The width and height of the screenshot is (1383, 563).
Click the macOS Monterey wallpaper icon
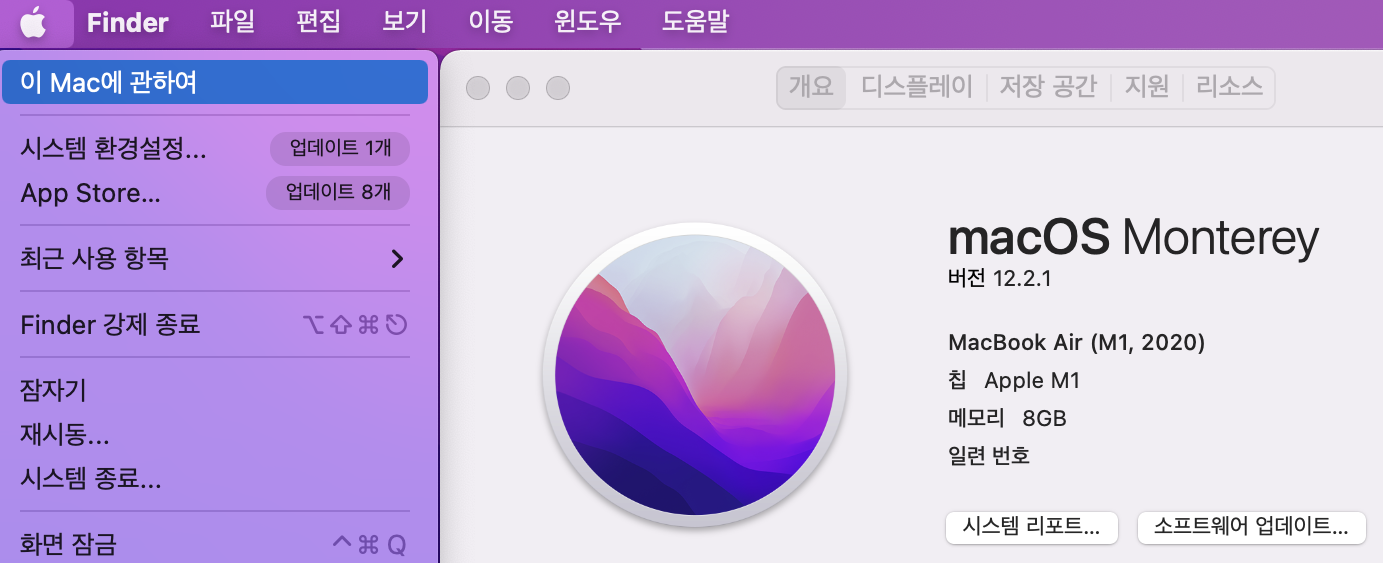[x=696, y=375]
